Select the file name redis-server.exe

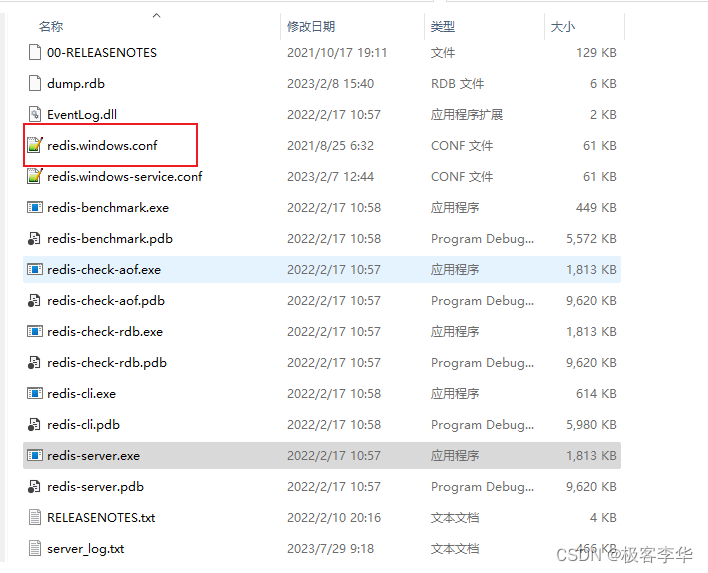pos(93,456)
